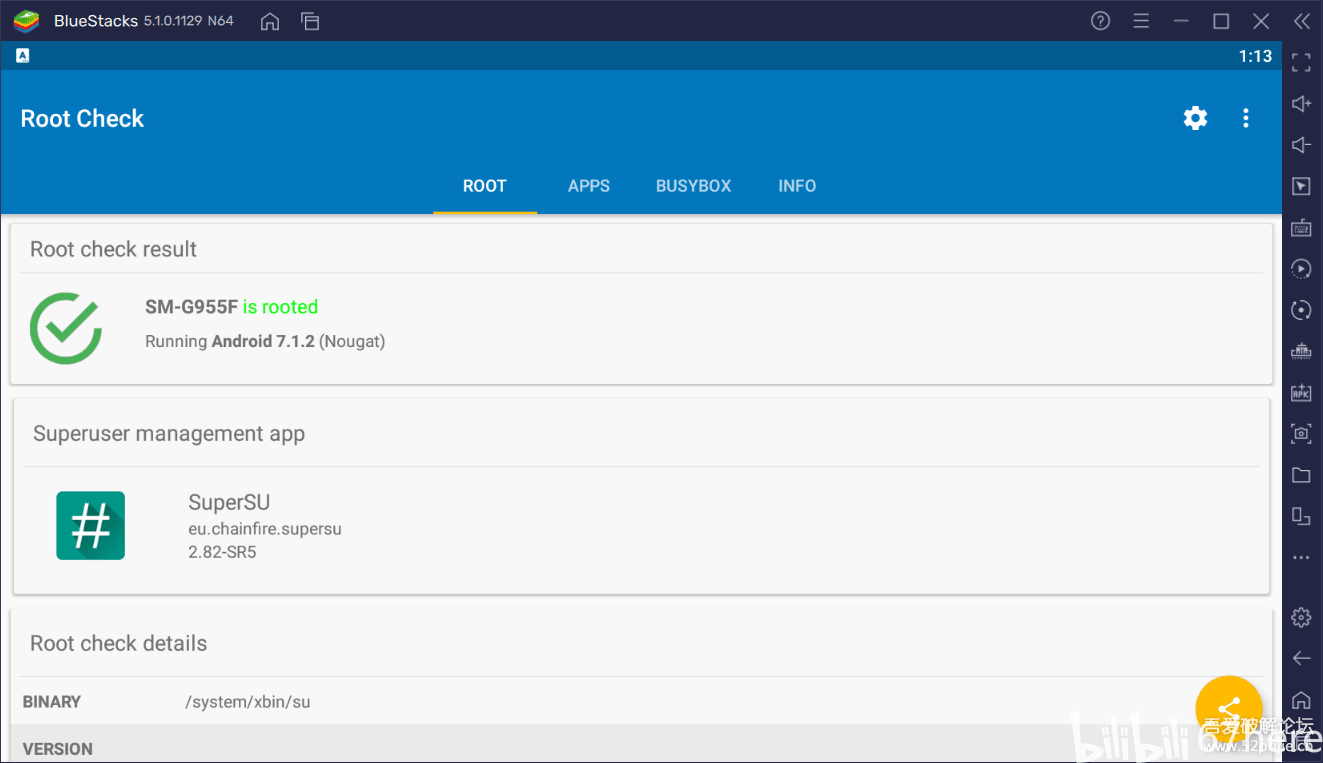Install APK from sidebar
1323x763 pixels.
1301,392
